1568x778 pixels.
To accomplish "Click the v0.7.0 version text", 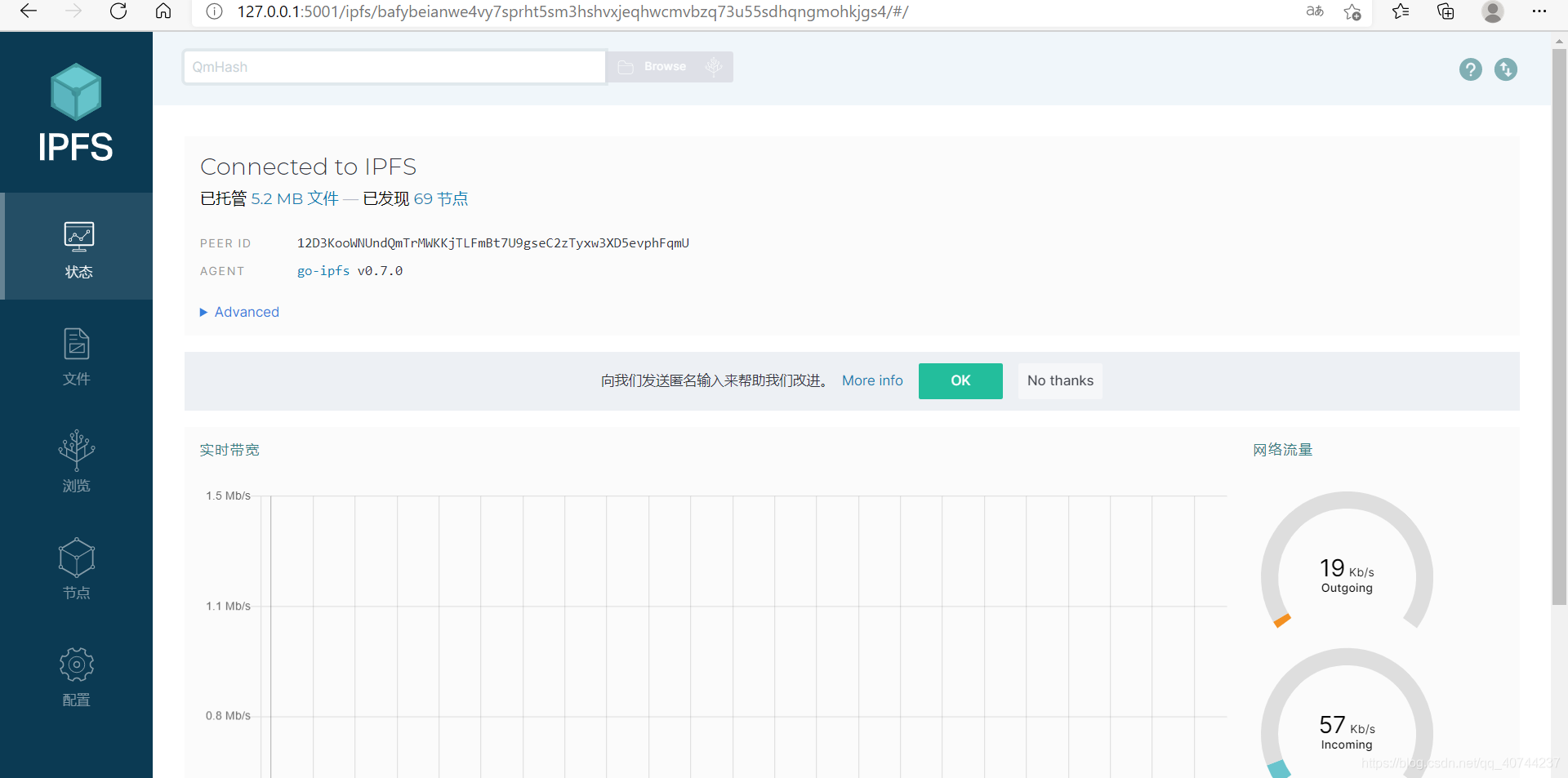I will click(x=380, y=271).
